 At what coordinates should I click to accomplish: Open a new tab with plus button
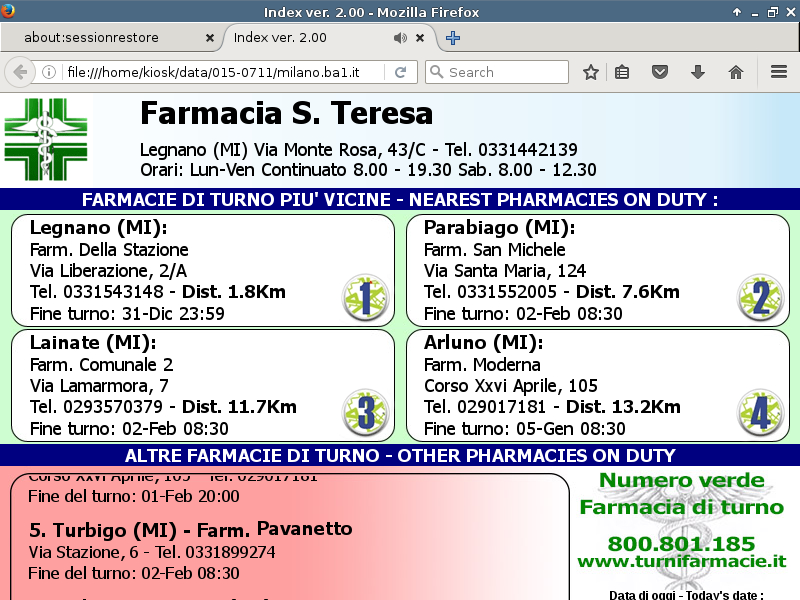(x=453, y=38)
